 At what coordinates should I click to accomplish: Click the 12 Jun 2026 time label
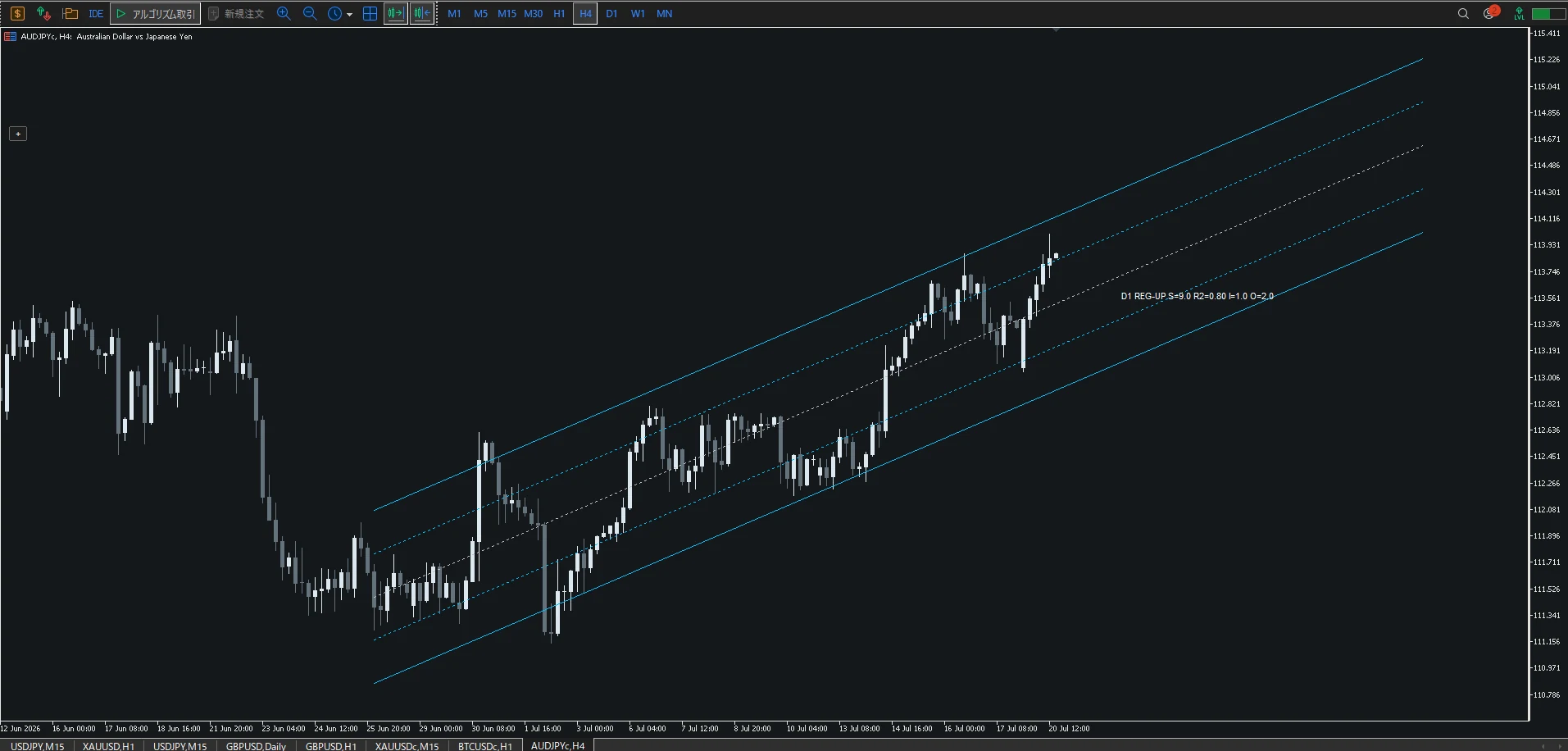click(x=20, y=728)
